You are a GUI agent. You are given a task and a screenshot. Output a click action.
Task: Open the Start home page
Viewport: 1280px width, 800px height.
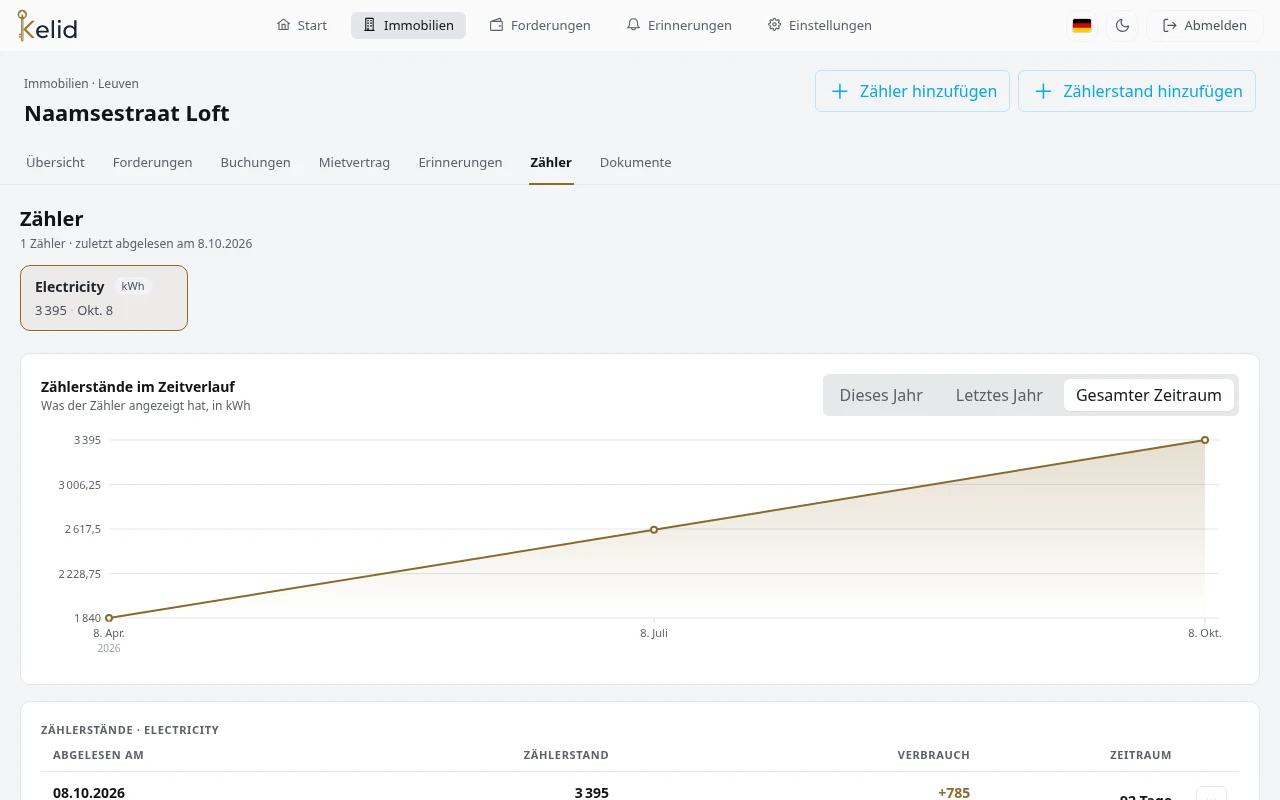[302, 25]
